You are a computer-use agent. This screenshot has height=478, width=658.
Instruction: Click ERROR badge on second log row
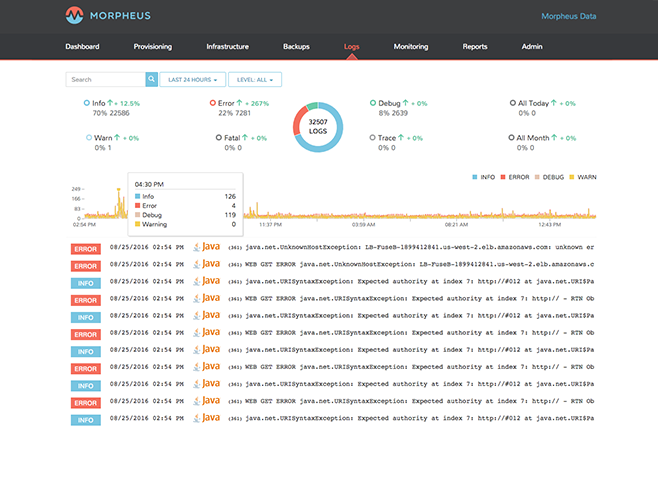click(x=86, y=266)
